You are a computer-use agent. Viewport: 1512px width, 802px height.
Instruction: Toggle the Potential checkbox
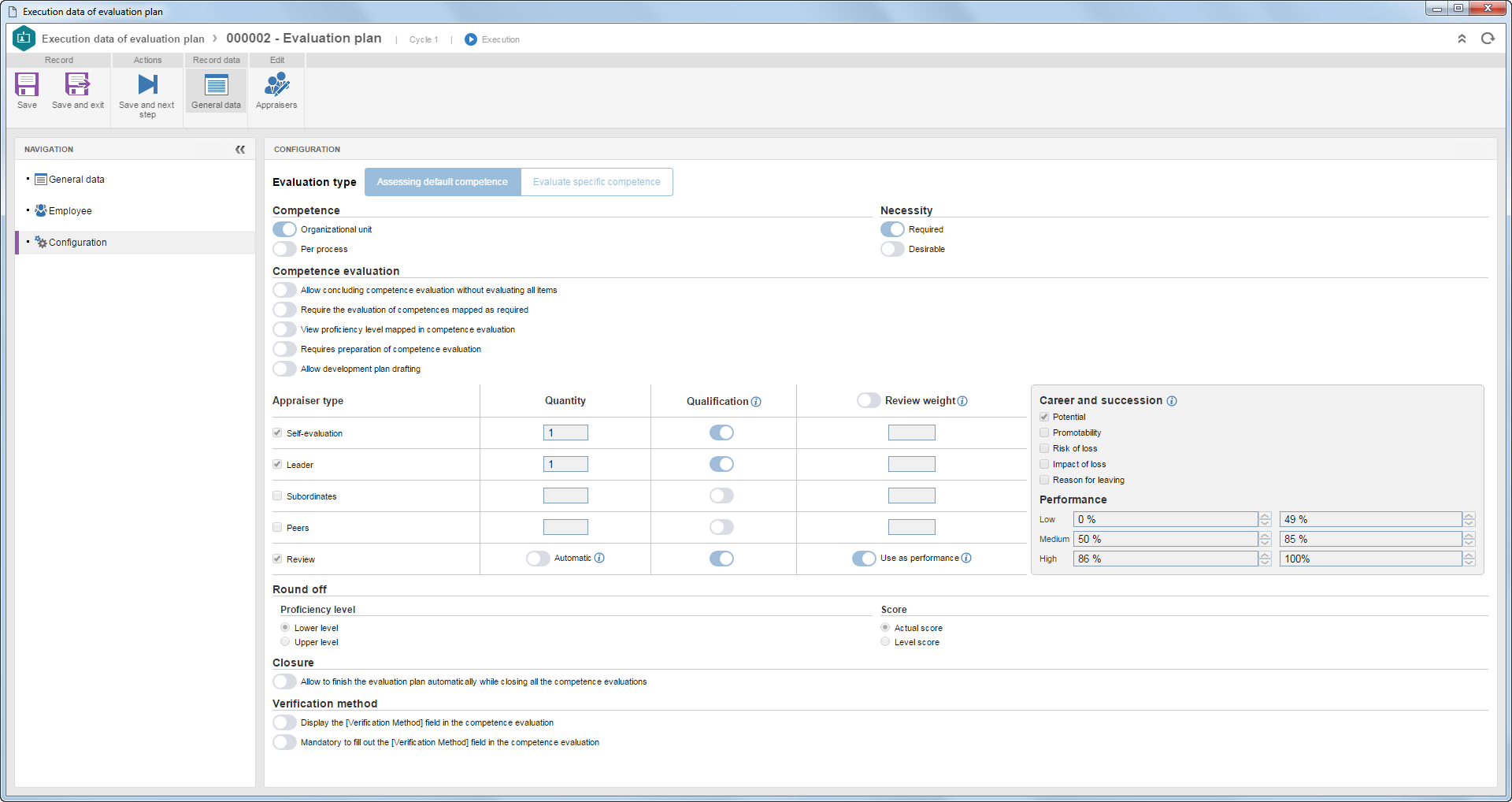[1044, 417]
